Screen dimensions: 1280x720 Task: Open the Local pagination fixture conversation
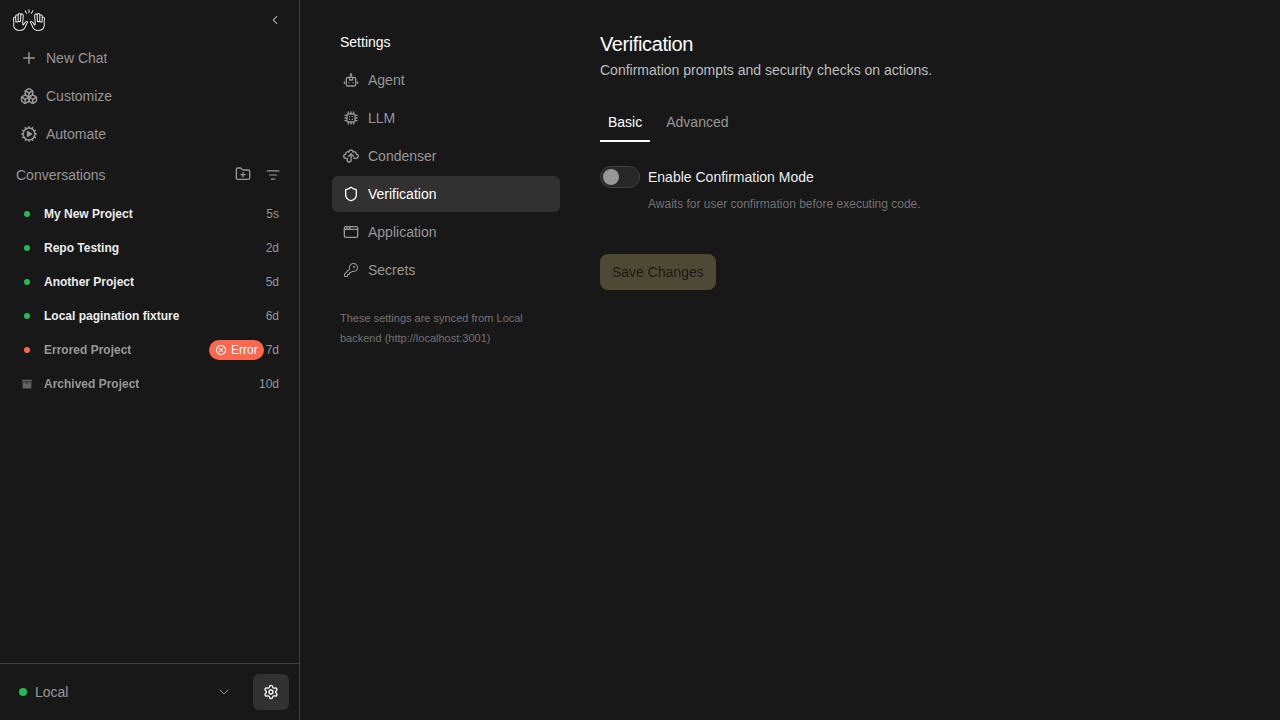click(x=150, y=316)
